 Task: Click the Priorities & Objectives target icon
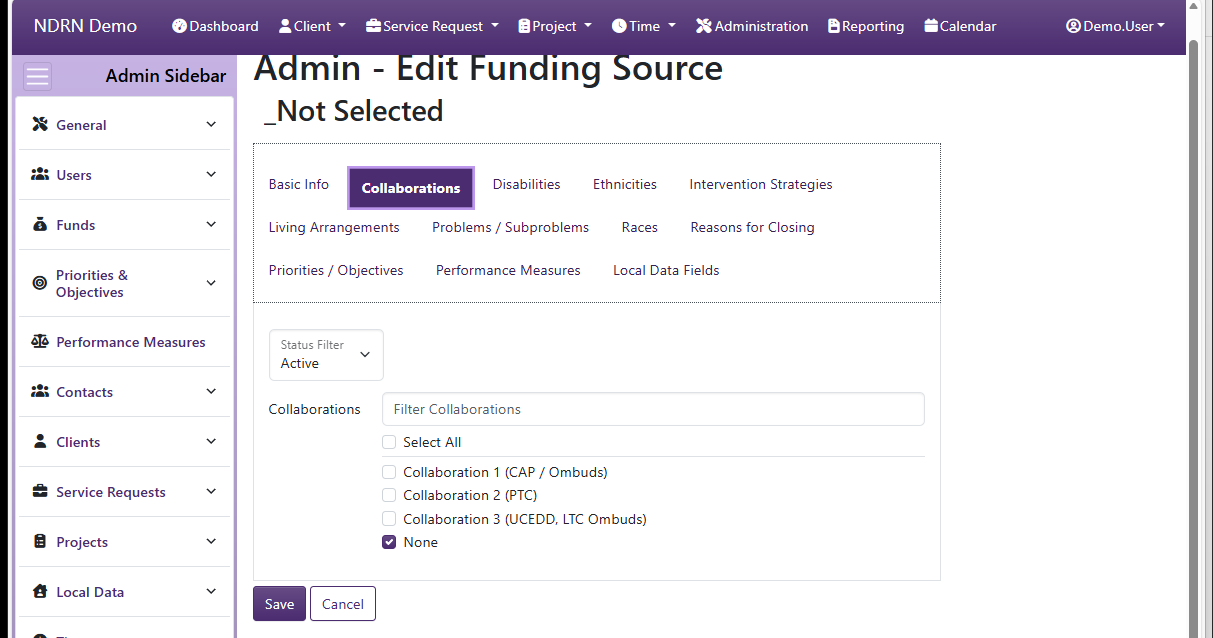pos(40,283)
